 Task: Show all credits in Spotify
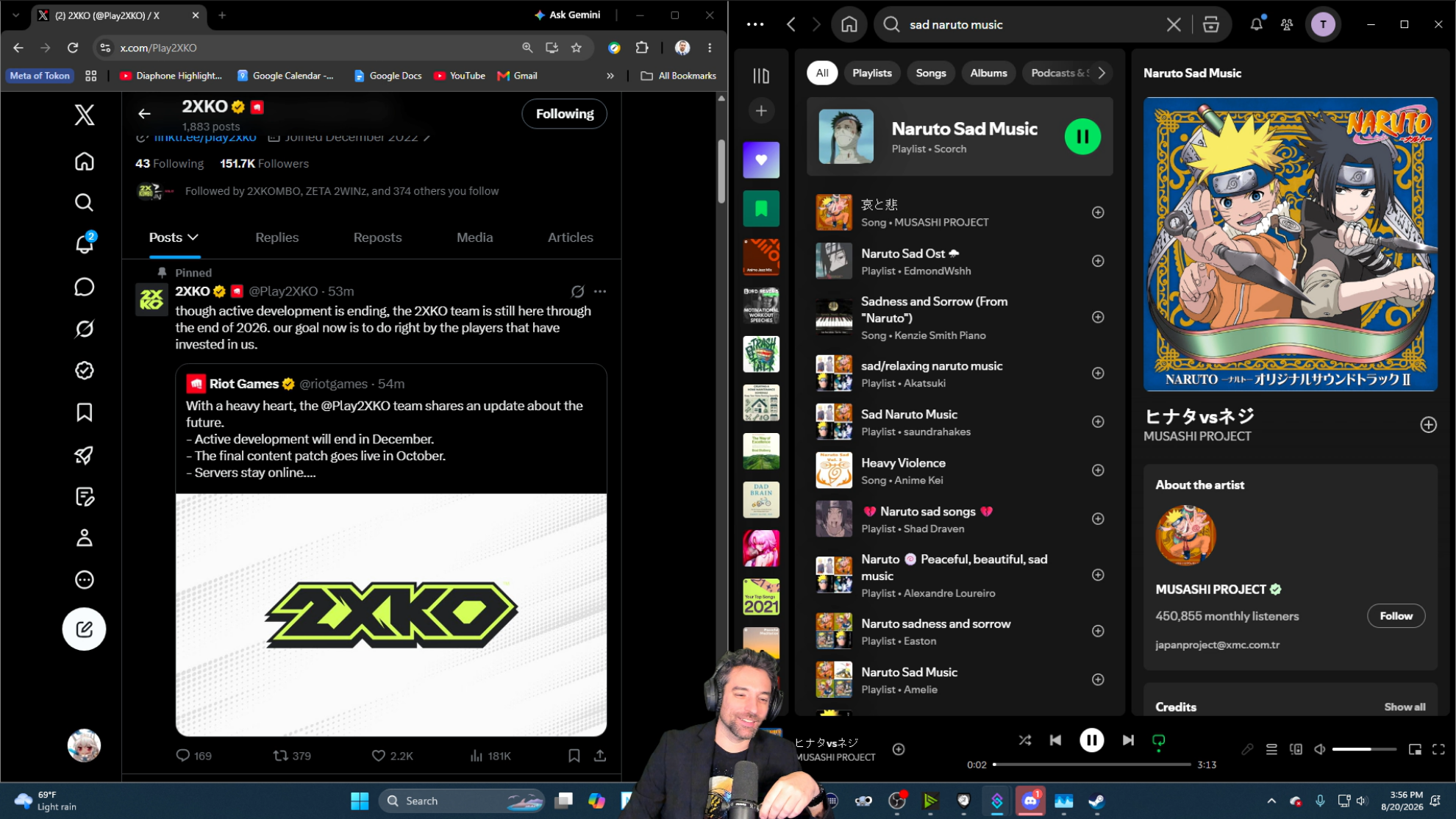(1405, 707)
